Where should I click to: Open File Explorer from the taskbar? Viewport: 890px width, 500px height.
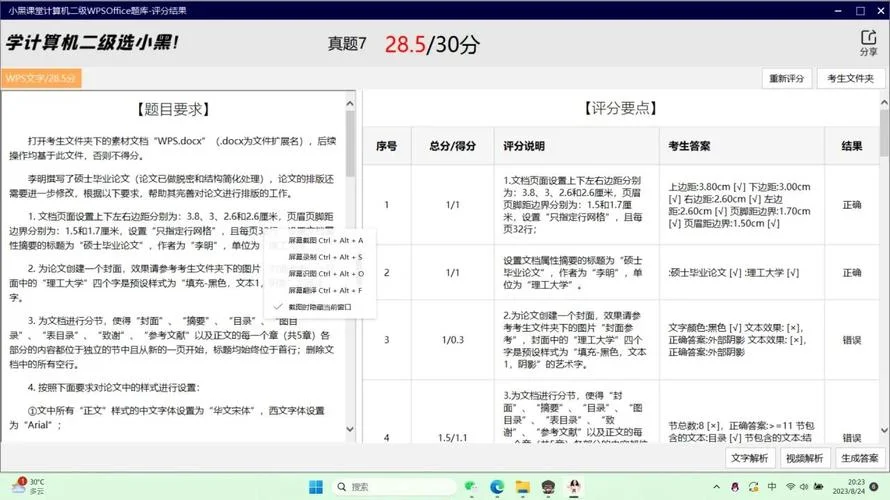(522, 486)
